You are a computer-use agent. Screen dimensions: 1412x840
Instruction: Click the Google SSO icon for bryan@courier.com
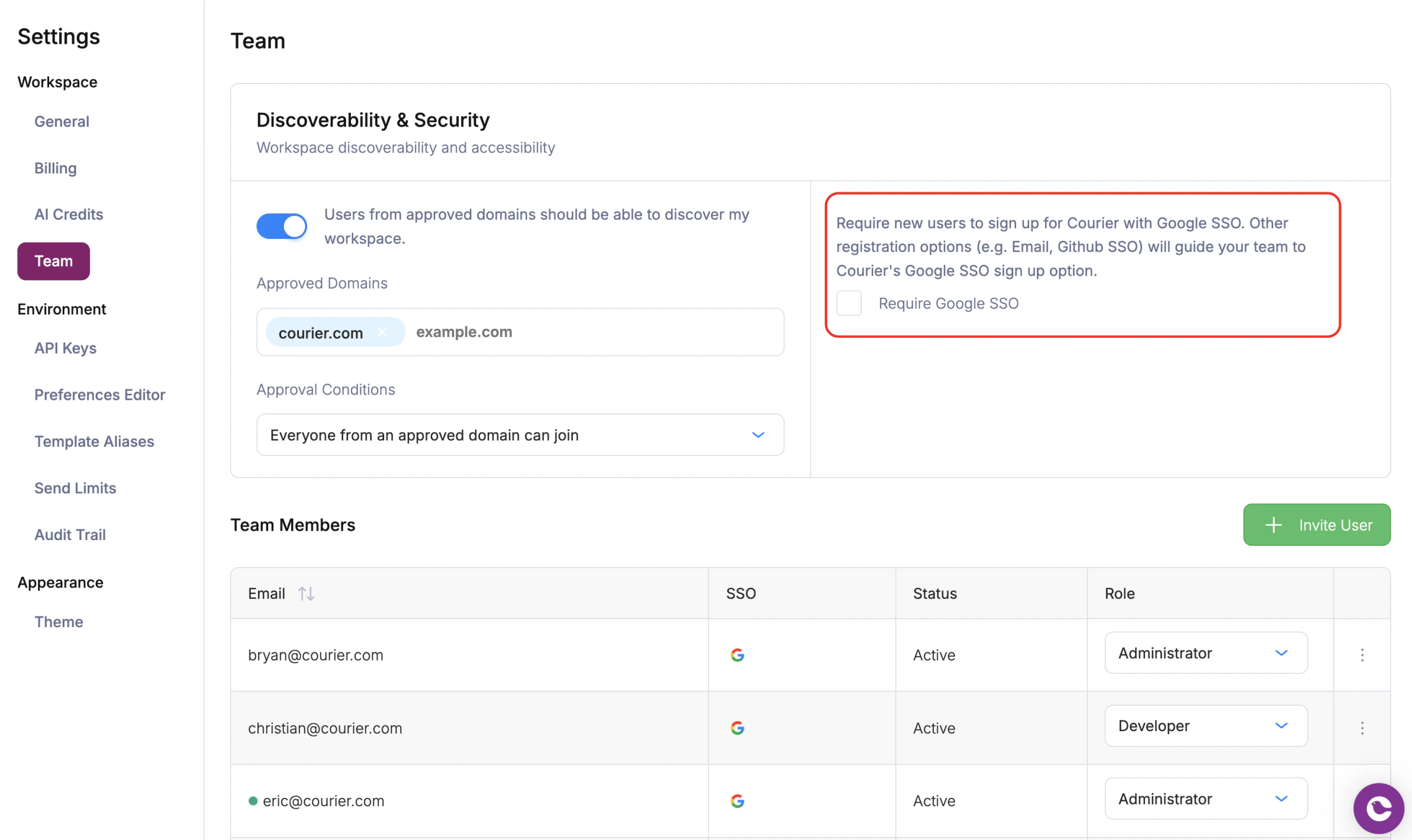tap(737, 655)
